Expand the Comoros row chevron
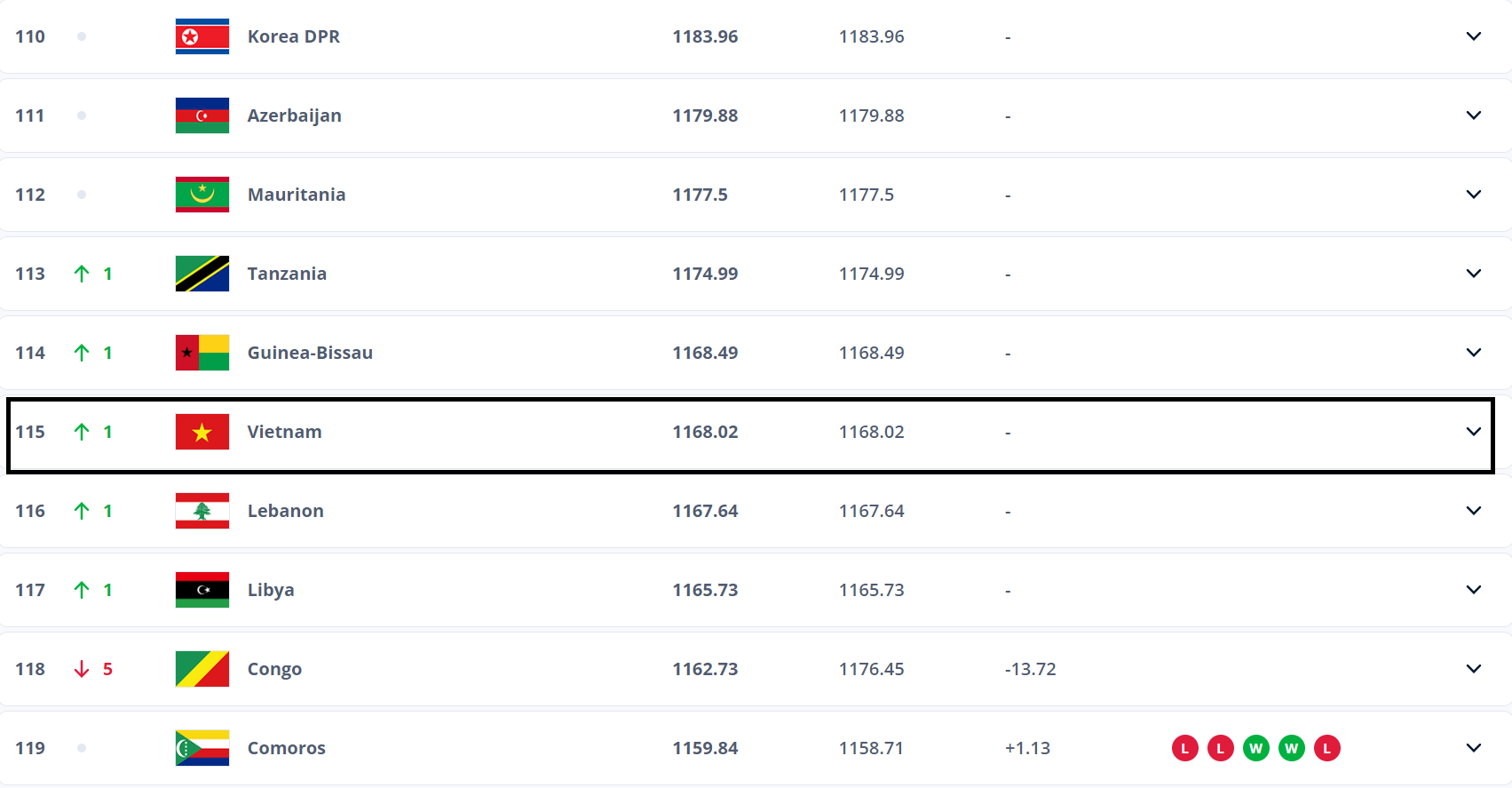Image resolution: width=1512 pixels, height=788 pixels. click(1474, 748)
